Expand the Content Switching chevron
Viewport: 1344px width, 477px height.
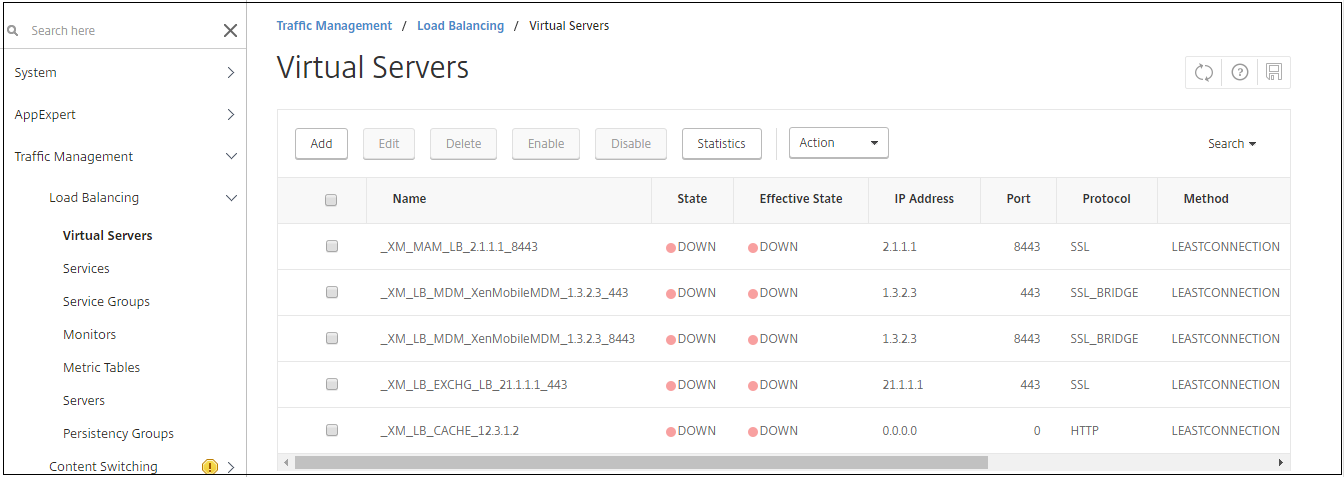pos(231,467)
